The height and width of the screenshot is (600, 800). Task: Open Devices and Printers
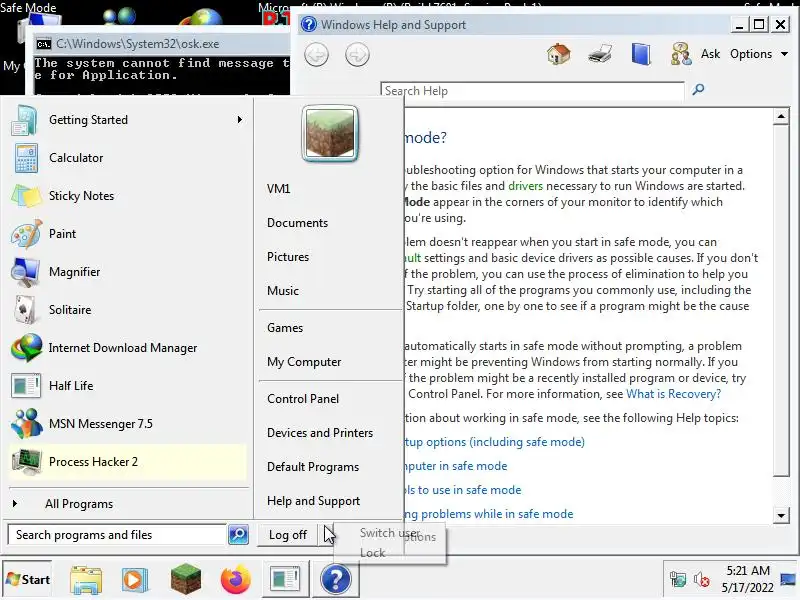(x=320, y=433)
